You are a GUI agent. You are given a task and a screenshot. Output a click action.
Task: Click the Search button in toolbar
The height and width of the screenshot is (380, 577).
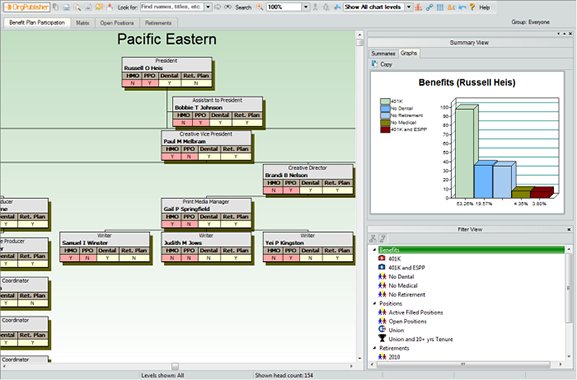pyautogui.click(x=243, y=7)
